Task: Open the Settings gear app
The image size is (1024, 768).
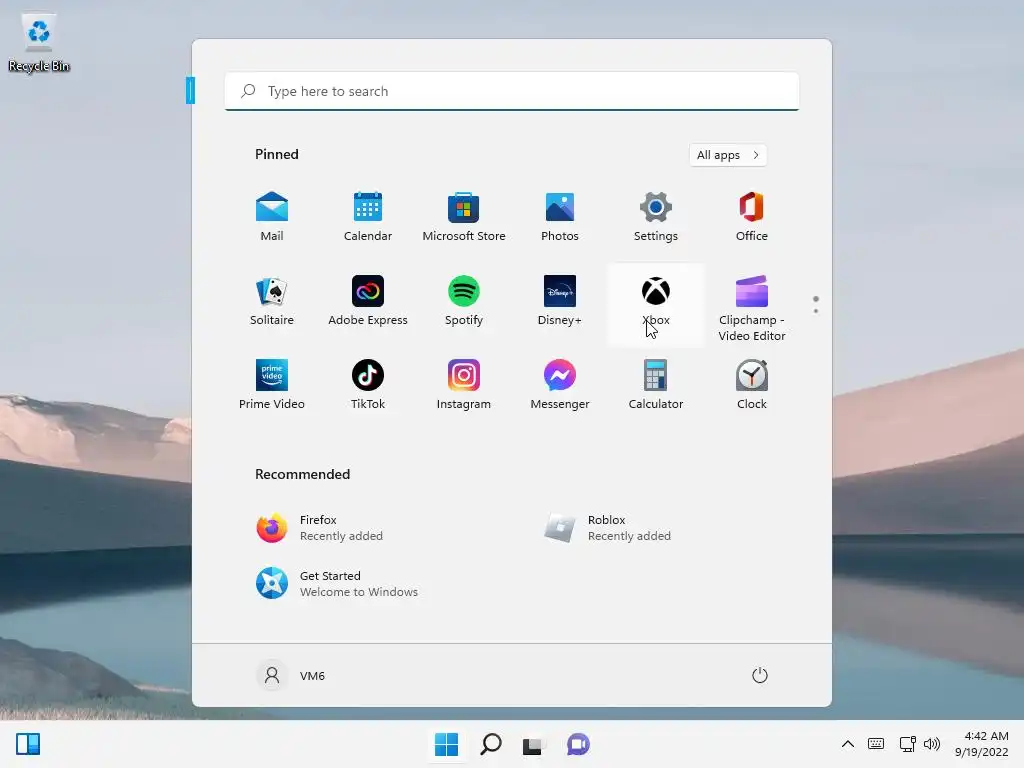Action: 656,217
